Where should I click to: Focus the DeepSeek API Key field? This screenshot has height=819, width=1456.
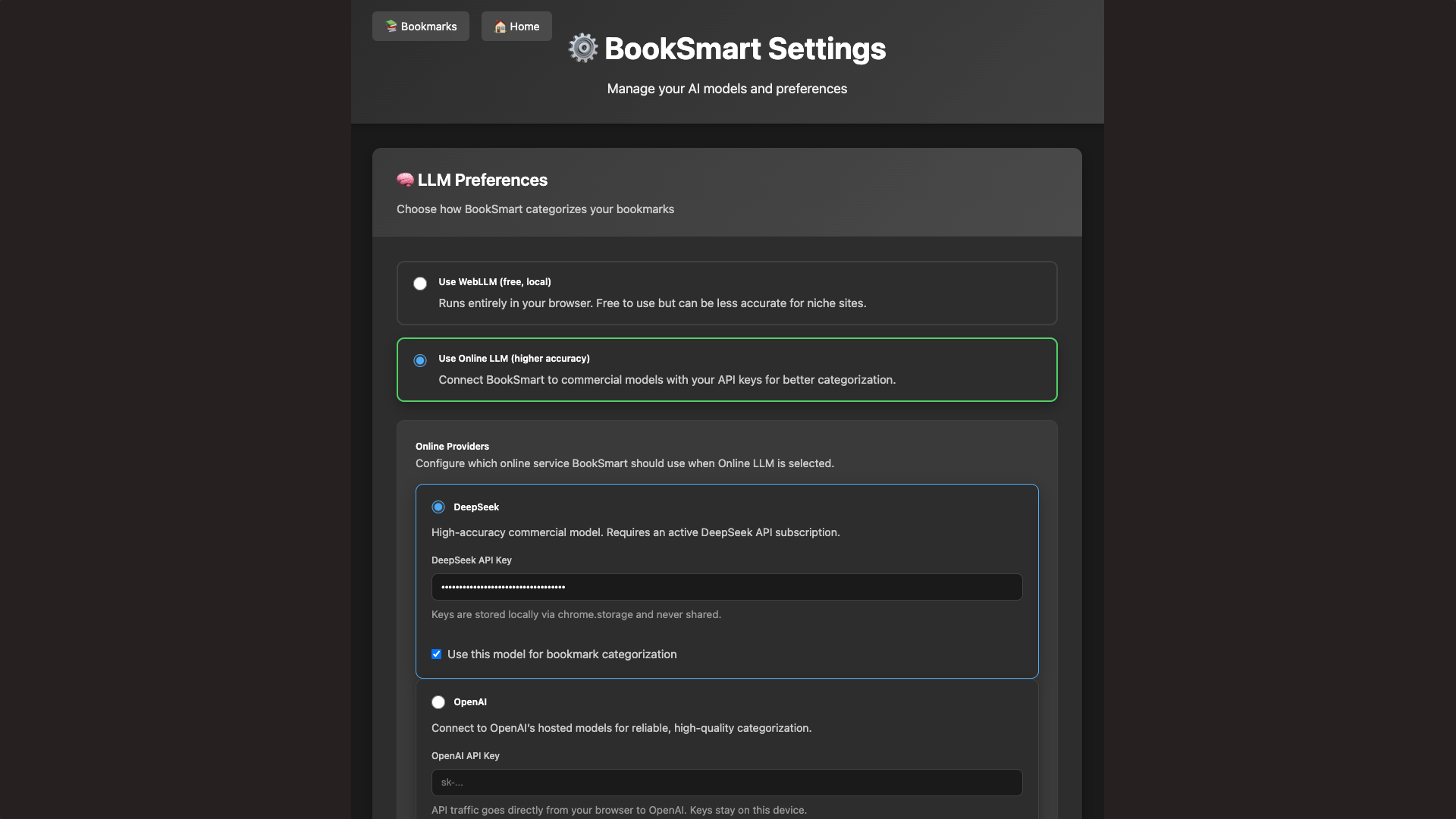(x=726, y=587)
